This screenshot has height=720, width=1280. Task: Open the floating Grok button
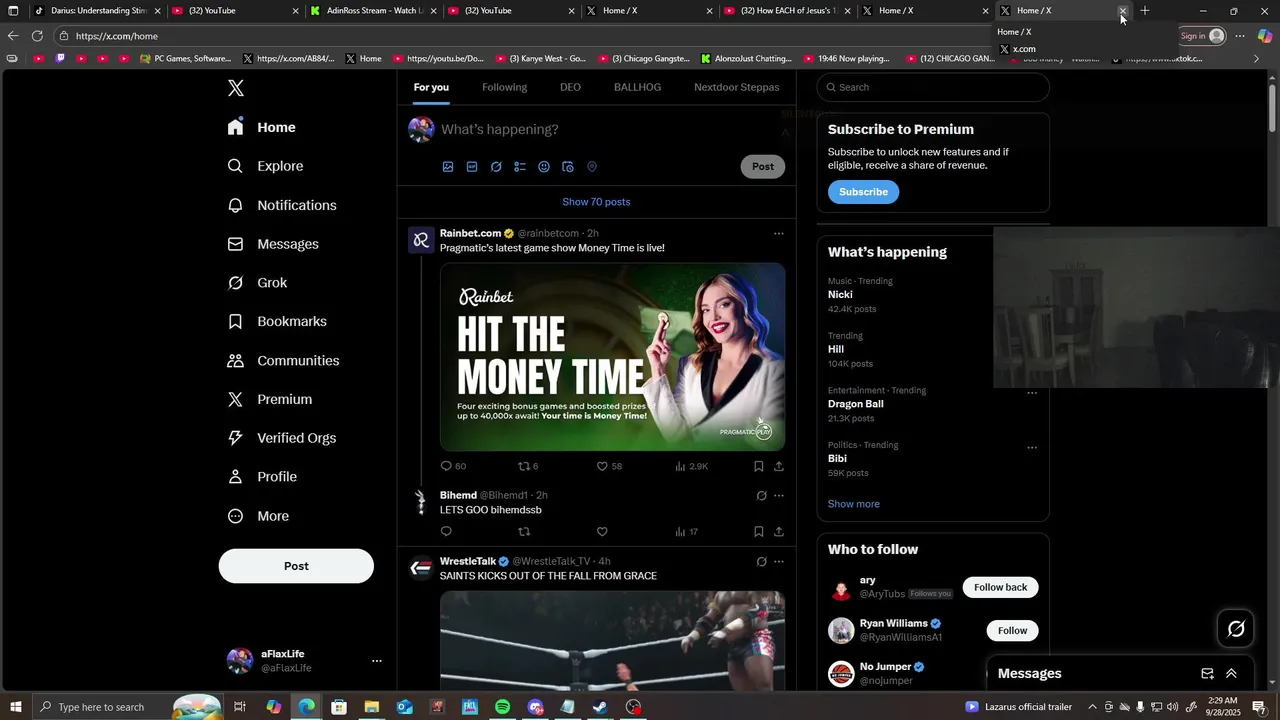[1236, 629]
